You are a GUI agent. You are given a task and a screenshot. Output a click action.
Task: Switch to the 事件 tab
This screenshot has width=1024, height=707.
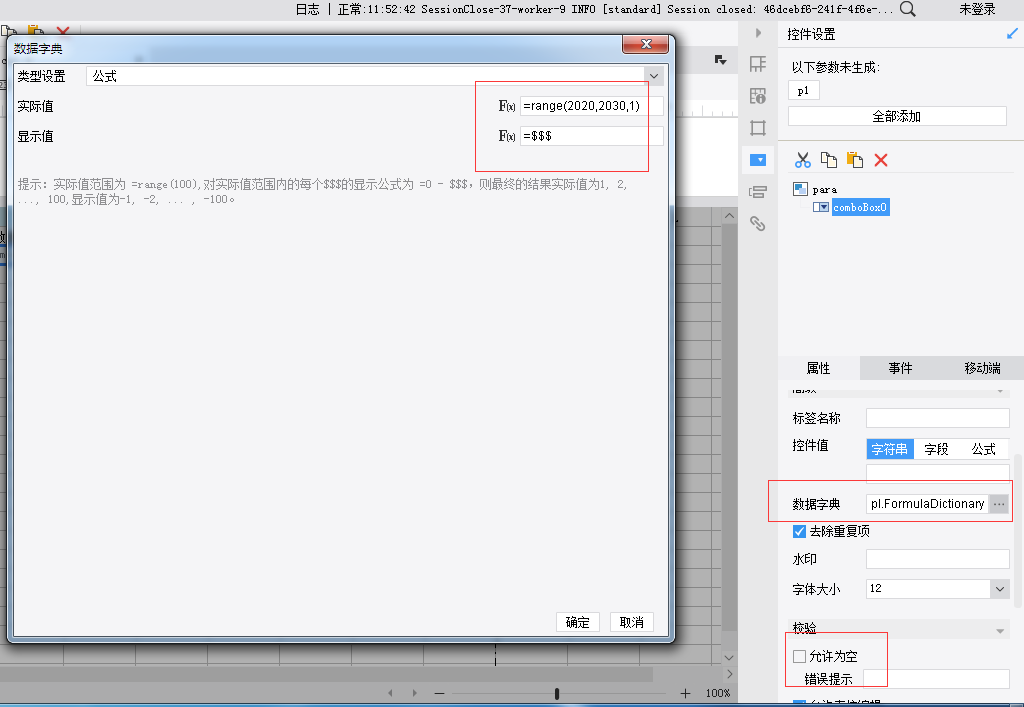pyautogui.click(x=901, y=368)
